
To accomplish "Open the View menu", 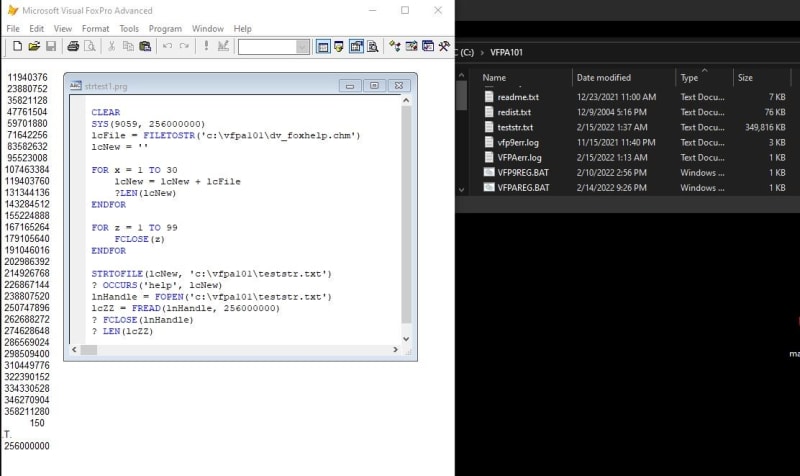I will (x=63, y=29).
